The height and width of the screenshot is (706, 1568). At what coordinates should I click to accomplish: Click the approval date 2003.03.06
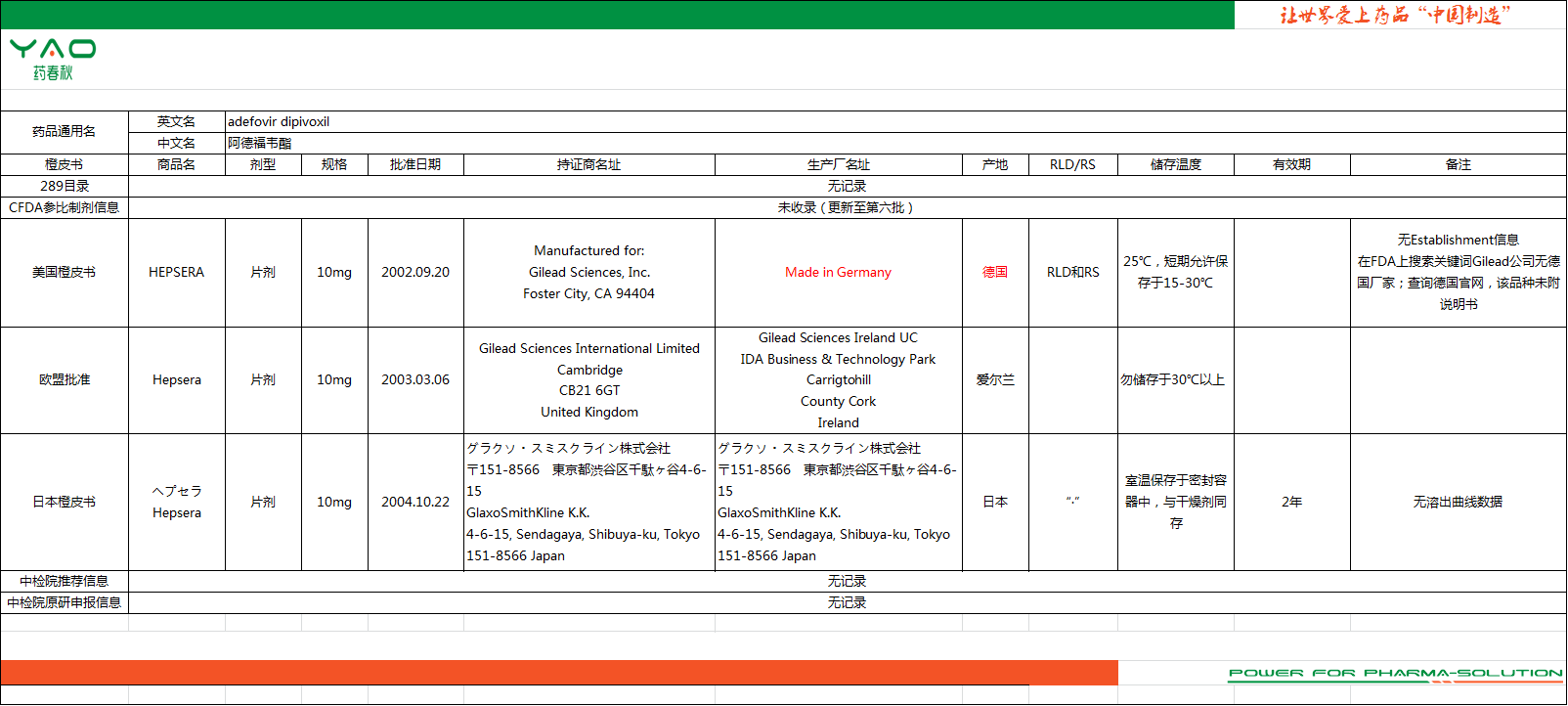point(415,380)
